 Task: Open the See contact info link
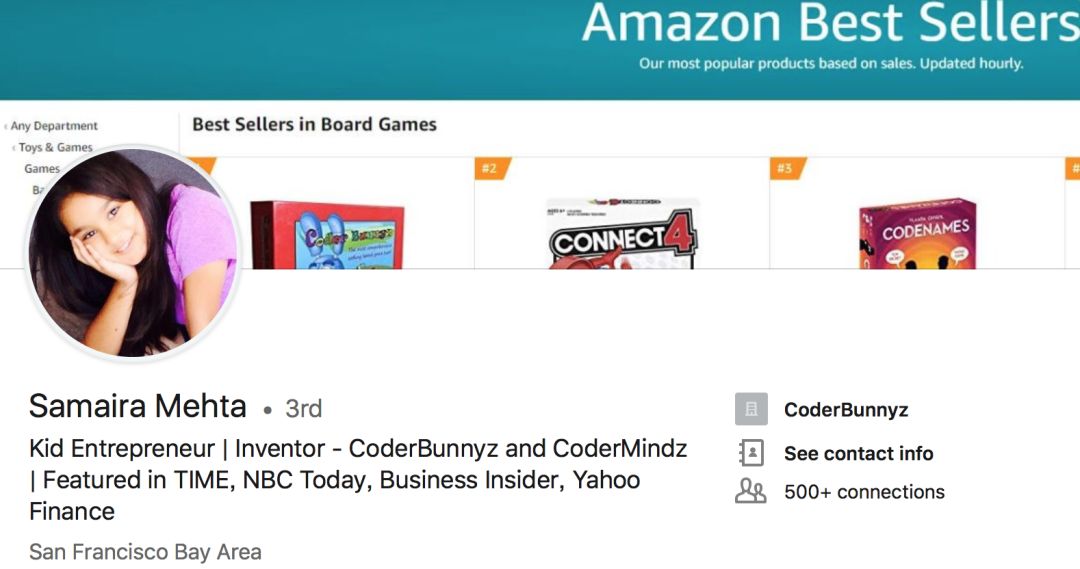[x=858, y=453]
